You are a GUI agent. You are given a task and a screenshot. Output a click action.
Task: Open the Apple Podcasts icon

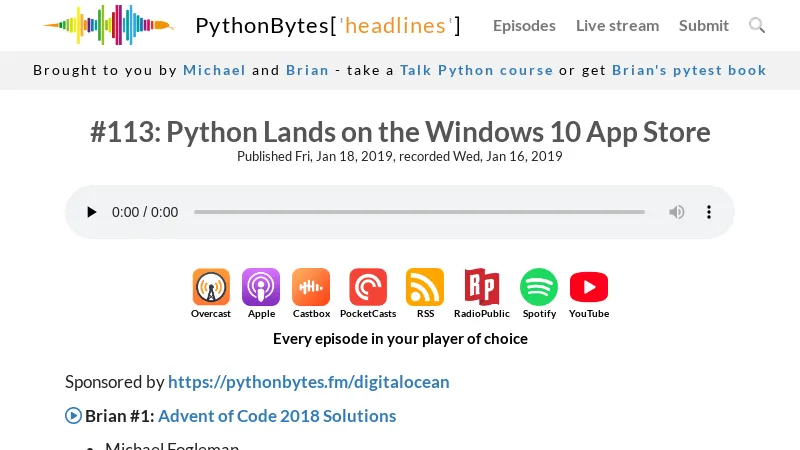click(261, 287)
